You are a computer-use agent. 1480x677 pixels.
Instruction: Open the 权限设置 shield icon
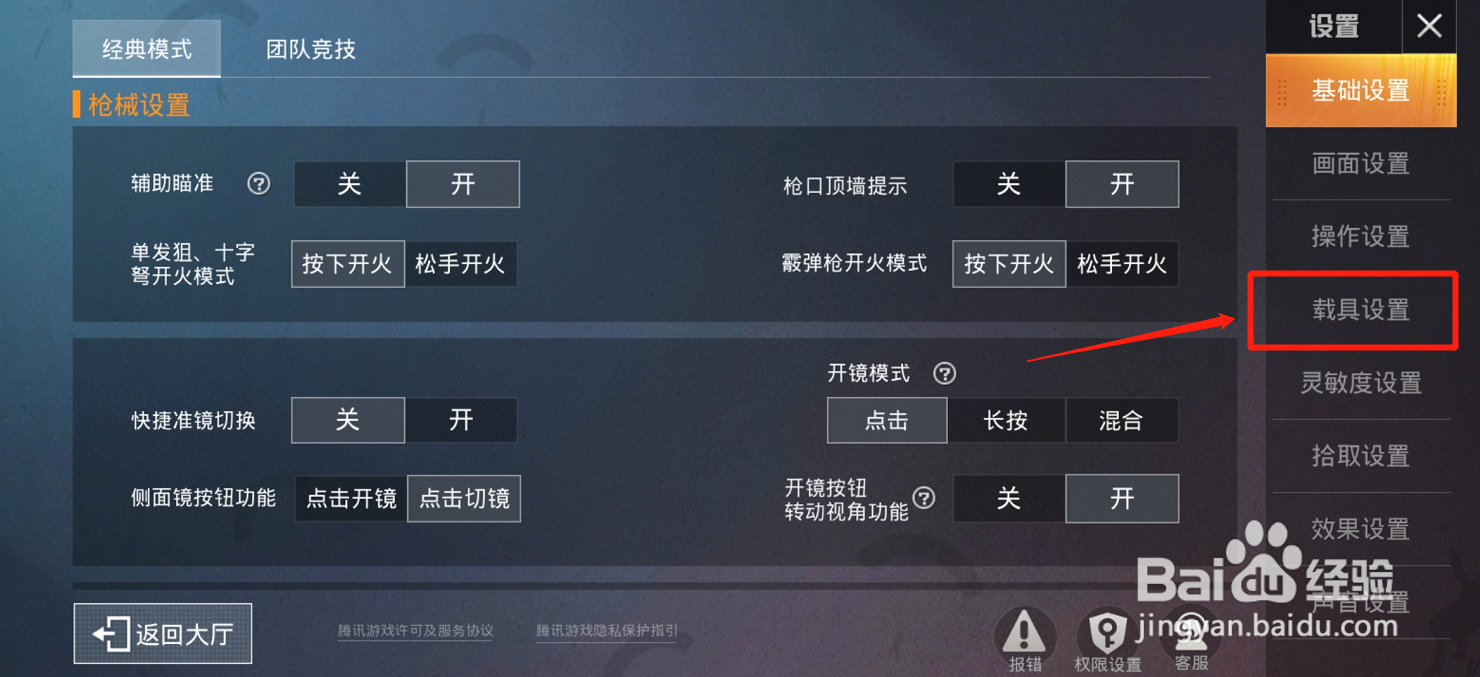(1107, 632)
